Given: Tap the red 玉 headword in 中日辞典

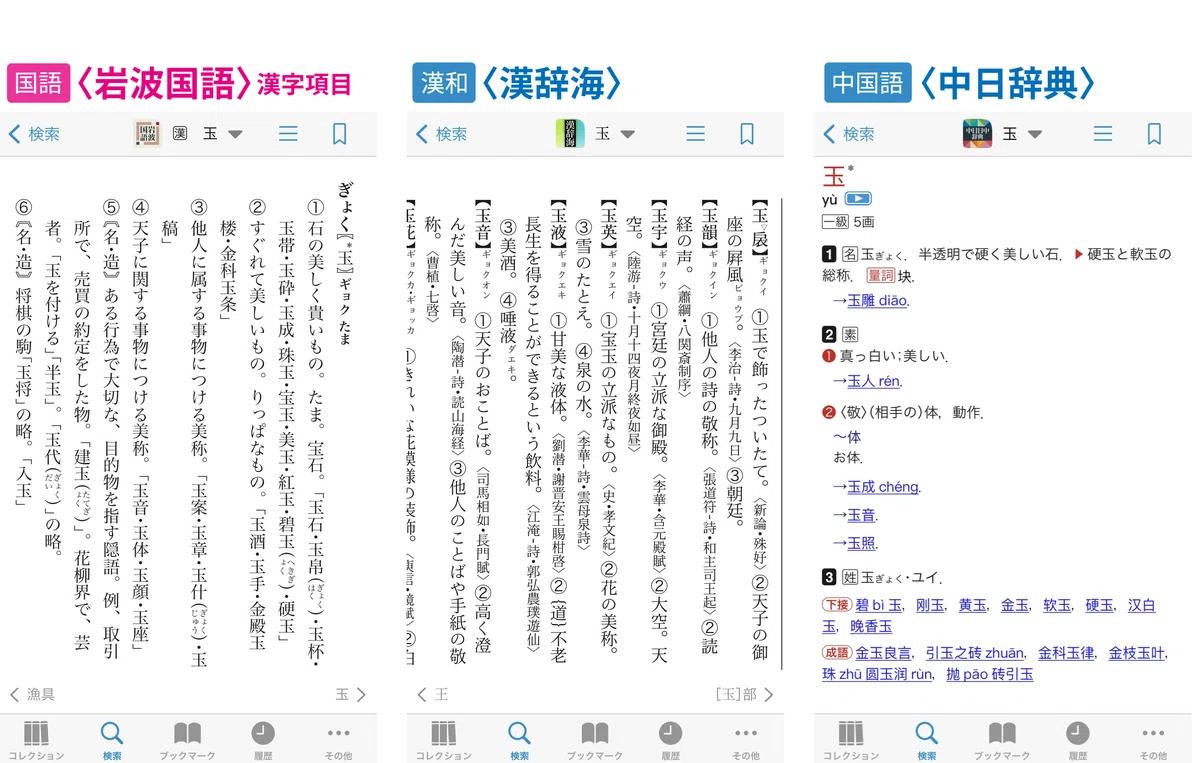Looking at the screenshot, I should (x=833, y=177).
